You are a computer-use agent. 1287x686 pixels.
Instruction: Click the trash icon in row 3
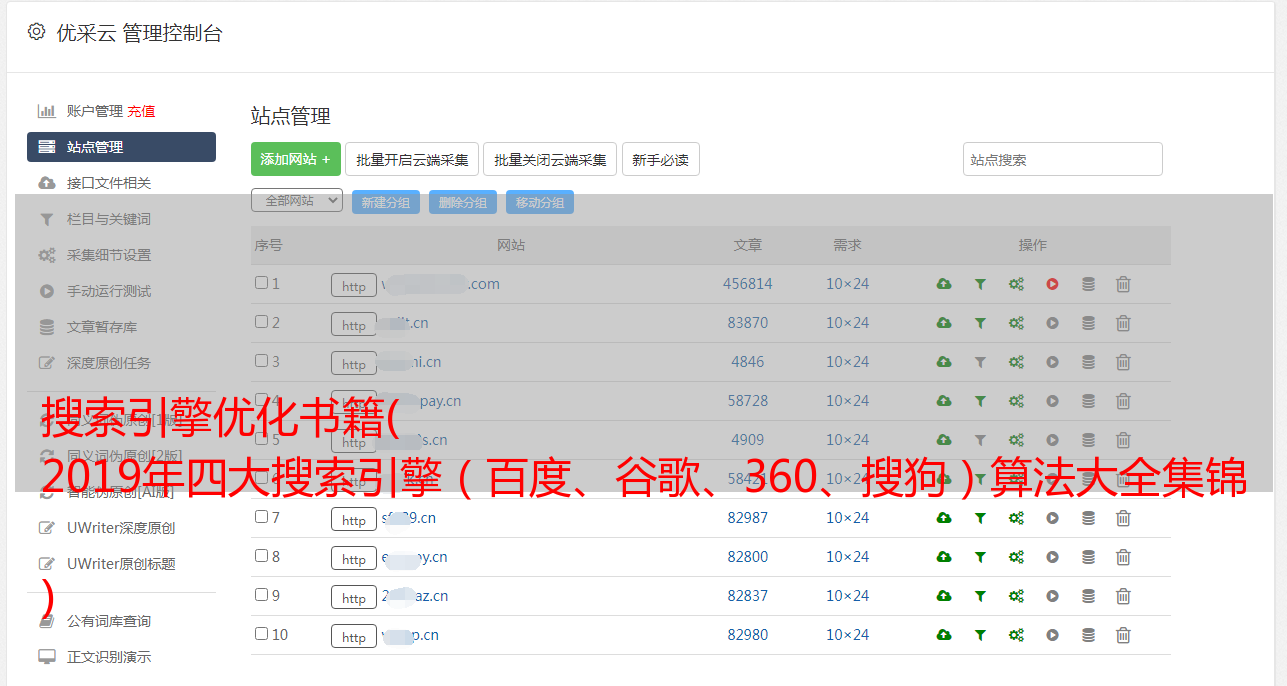[1123, 362]
